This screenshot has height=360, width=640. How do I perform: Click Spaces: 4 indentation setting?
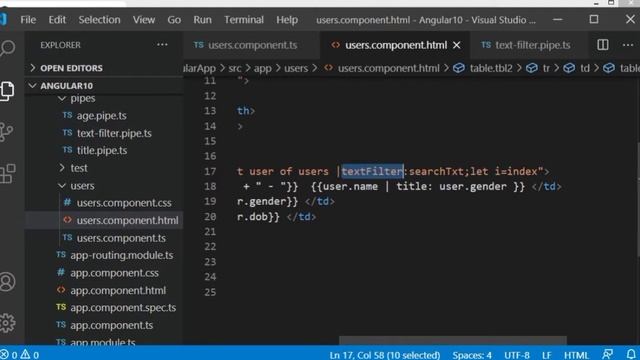click(472, 355)
